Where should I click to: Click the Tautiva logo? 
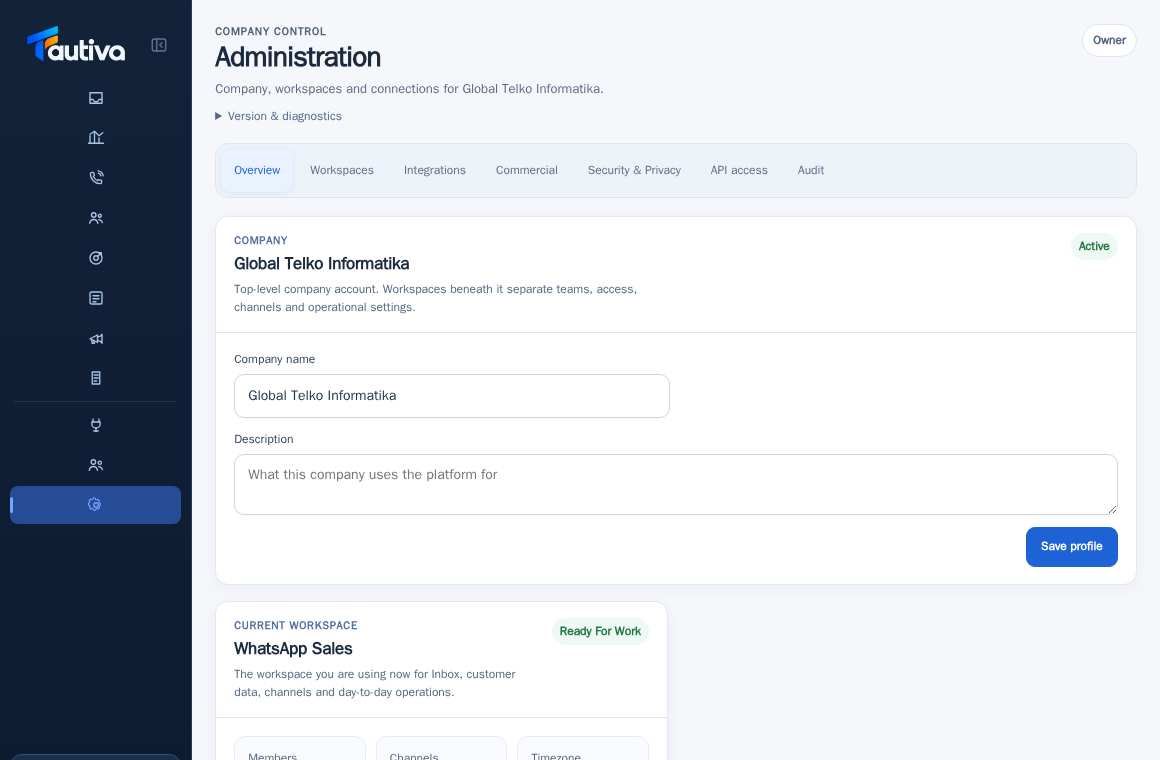coord(76,44)
